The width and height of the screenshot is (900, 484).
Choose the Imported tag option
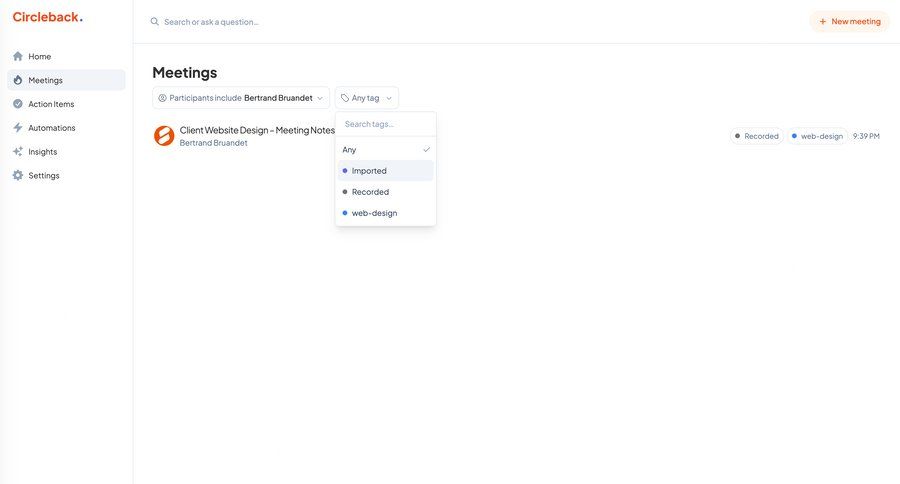point(385,171)
